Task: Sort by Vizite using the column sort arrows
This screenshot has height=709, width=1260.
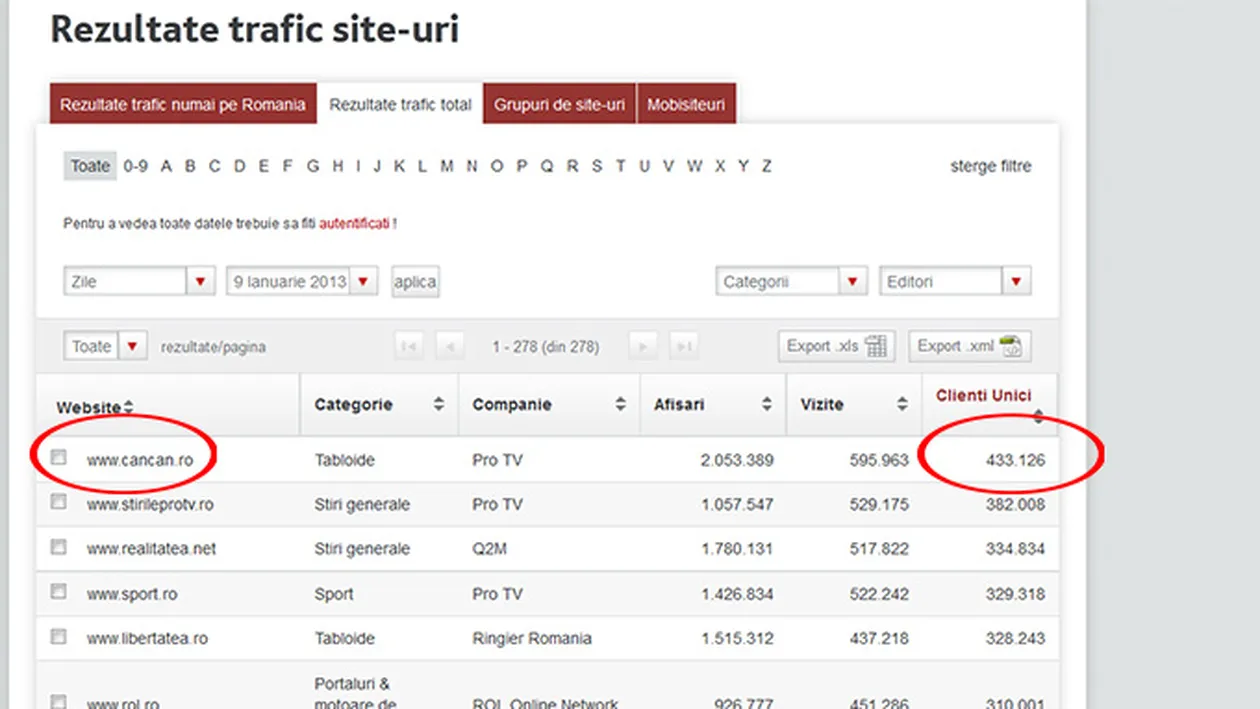Action: (x=900, y=404)
